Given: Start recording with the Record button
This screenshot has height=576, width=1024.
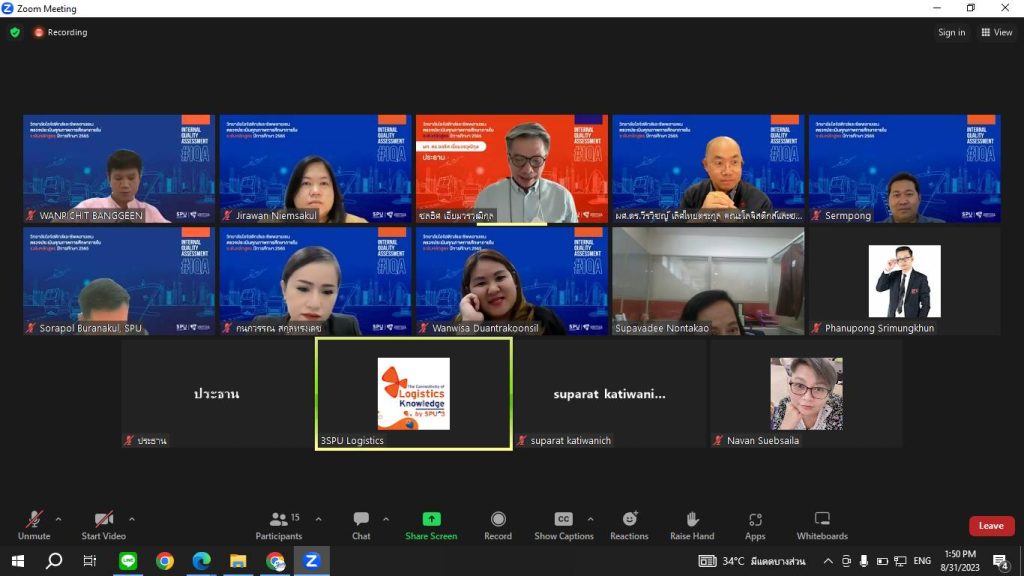Looking at the screenshot, I should [x=498, y=526].
